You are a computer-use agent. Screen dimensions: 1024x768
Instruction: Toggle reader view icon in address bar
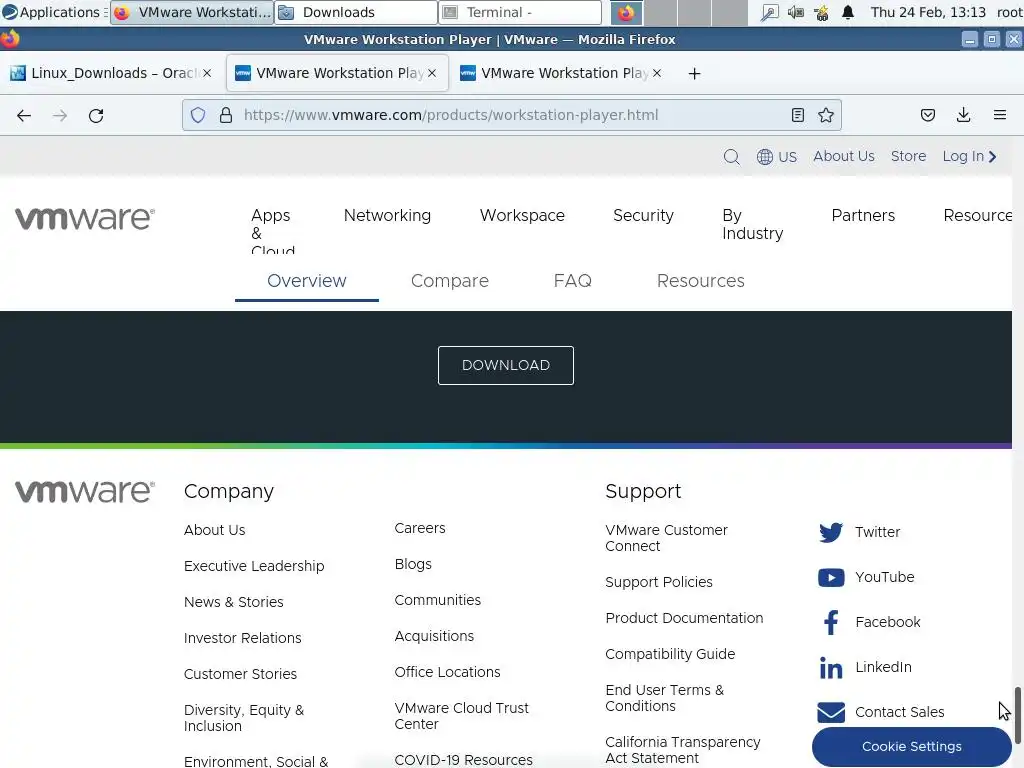click(x=797, y=116)
